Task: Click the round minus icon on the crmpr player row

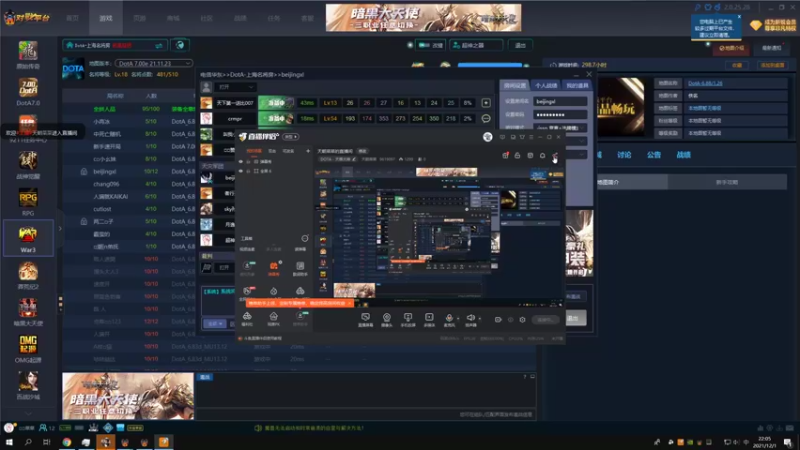Action: [x=486, y=118]
